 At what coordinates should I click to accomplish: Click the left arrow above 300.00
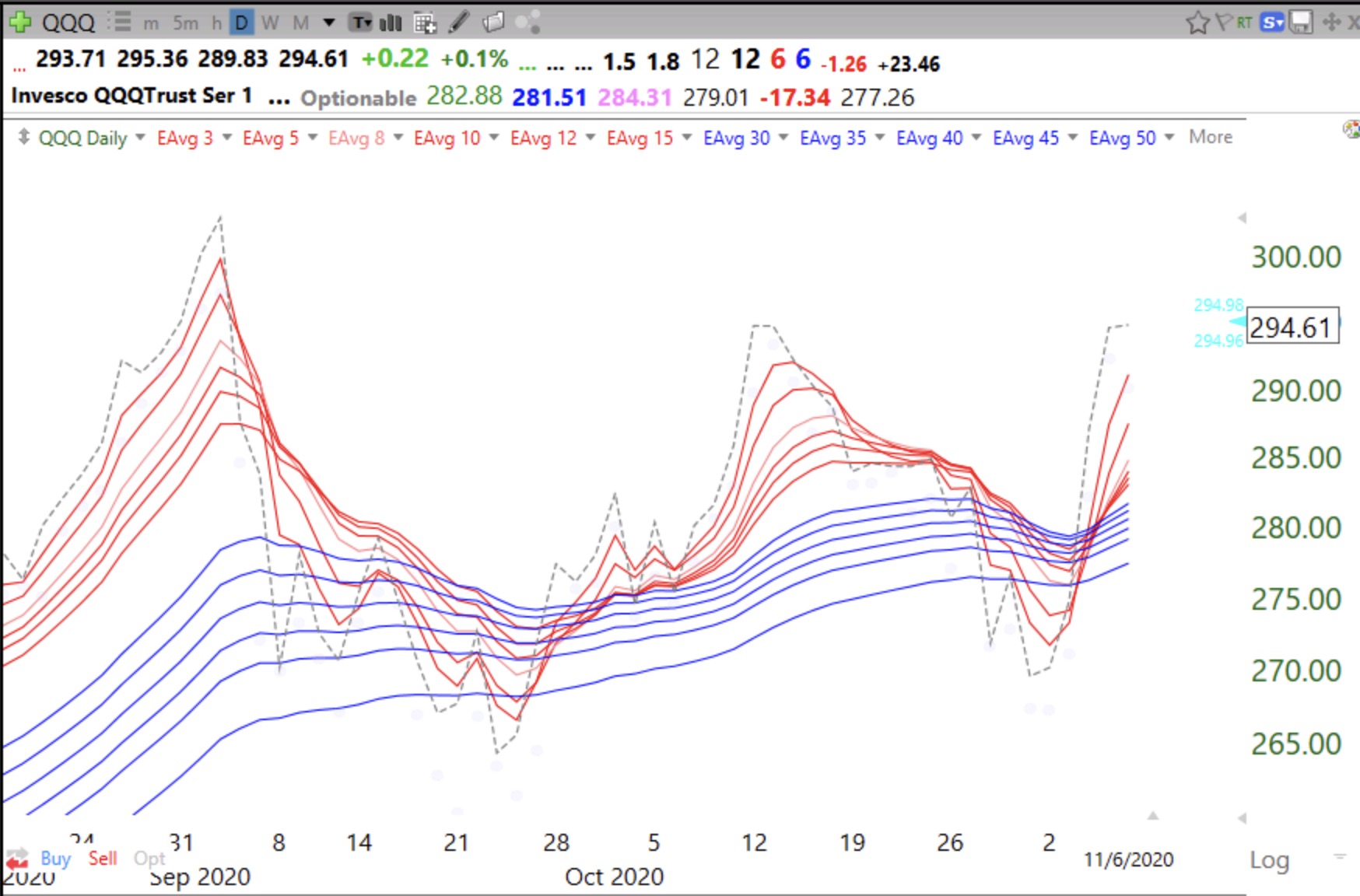pyautogui.click(x=1242, y=218)
